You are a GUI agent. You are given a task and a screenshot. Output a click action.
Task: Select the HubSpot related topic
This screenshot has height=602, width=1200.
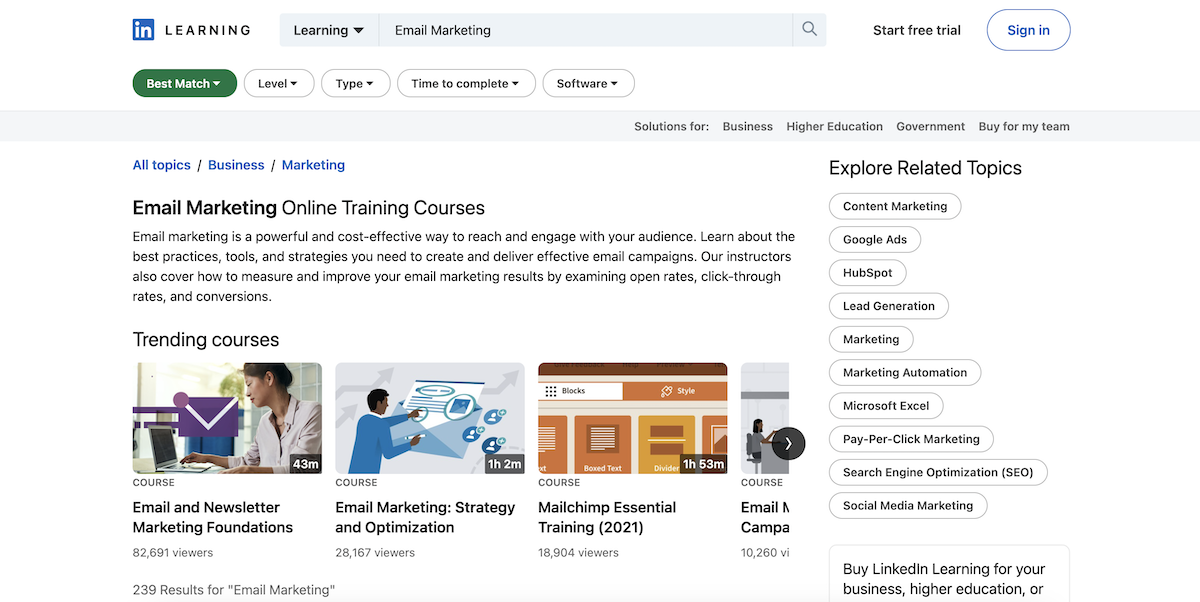click(x=867, y=272)
